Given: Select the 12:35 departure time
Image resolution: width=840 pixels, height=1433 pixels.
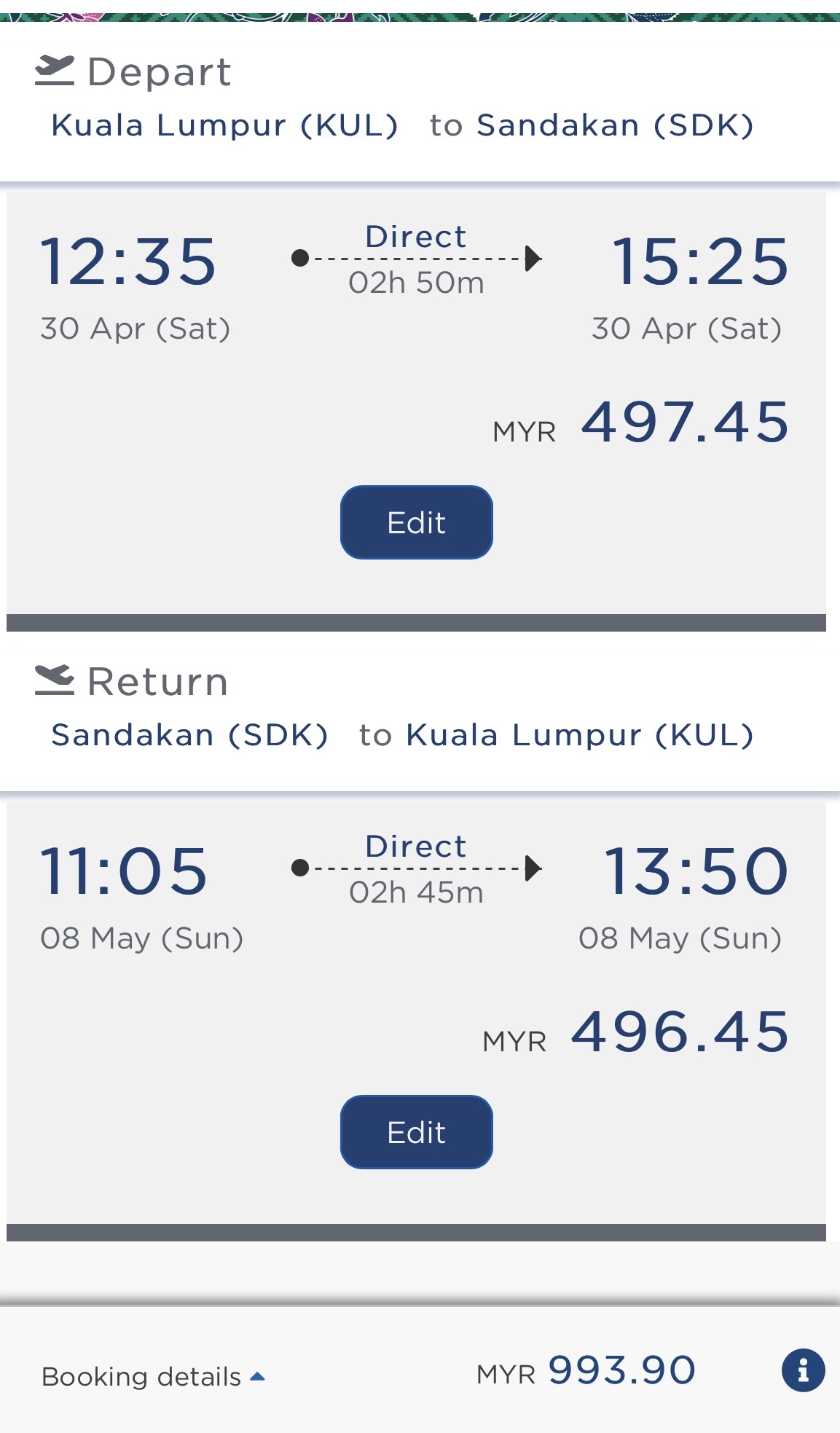Looking at the screenshot, I should tap(128, 262).
